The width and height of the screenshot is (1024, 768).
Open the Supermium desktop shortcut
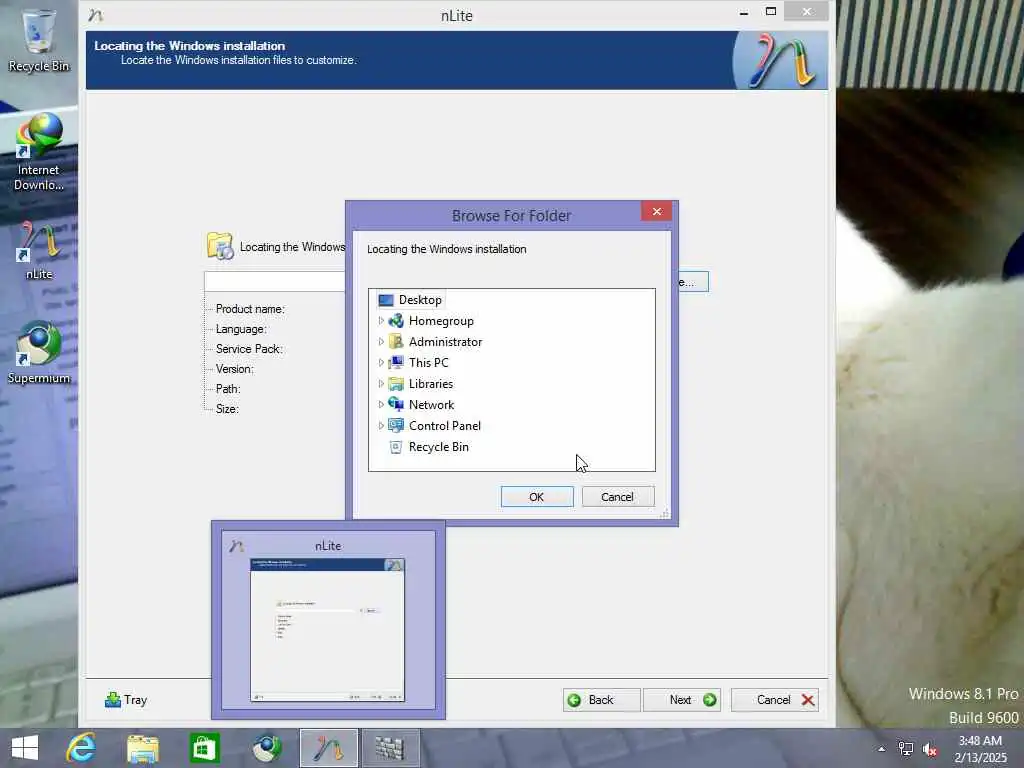(x=39, y=353)
